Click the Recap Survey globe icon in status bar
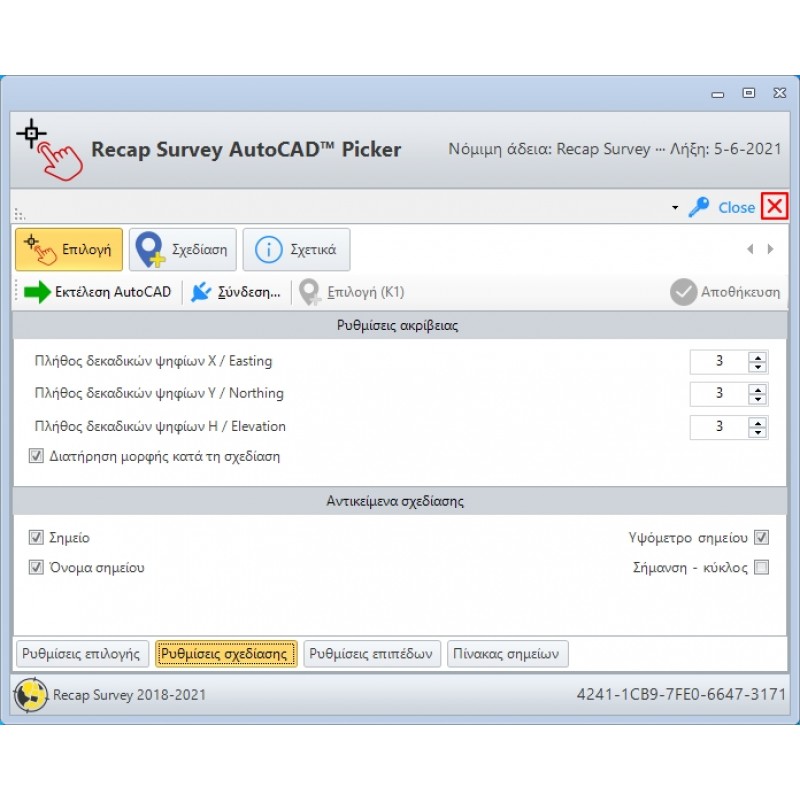800x800 pixels. point(31,695)
